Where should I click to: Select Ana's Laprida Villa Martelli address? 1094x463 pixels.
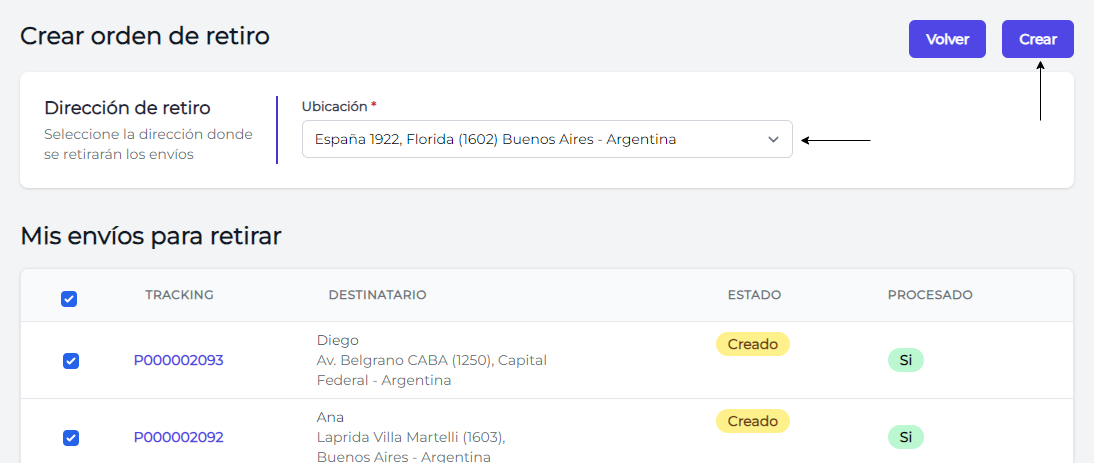coord(411,437)
